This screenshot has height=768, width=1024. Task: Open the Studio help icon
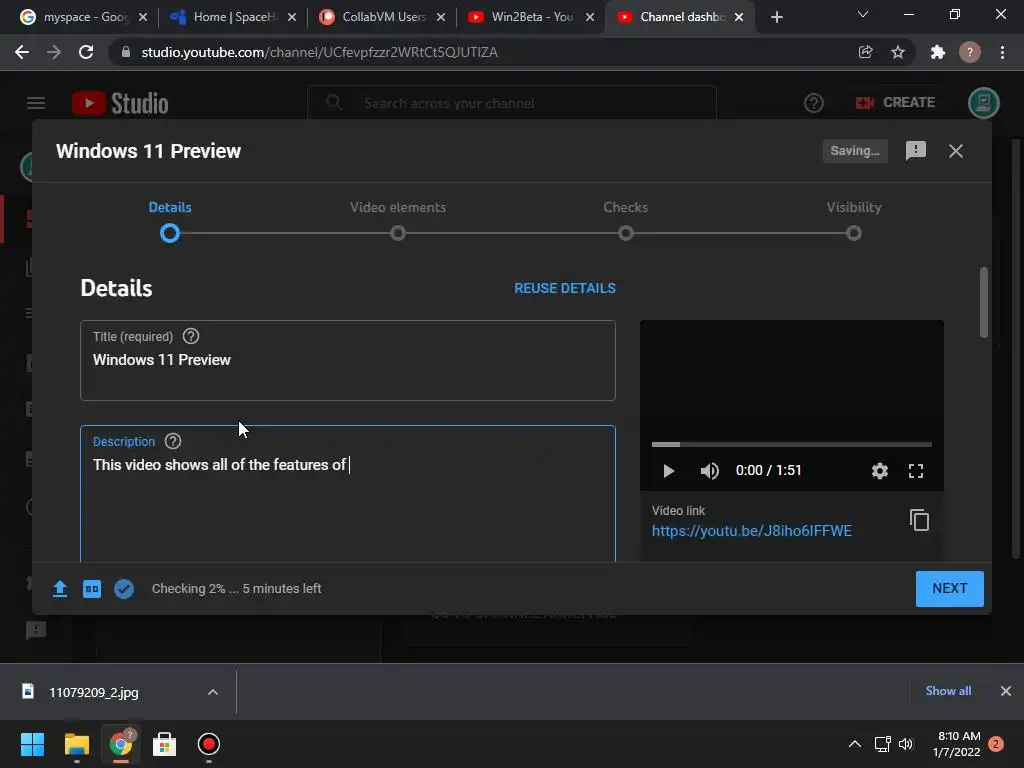[814, 103]
